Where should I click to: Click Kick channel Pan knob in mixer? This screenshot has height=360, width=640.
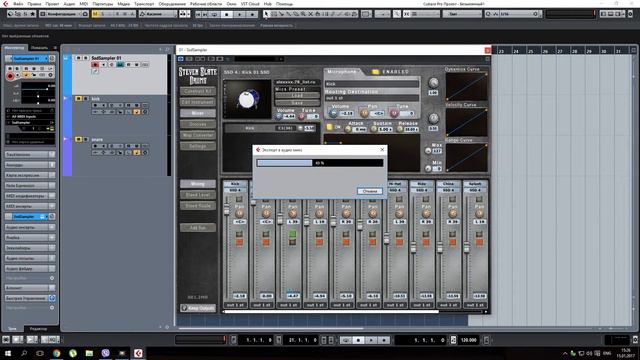tap(240, 213)
